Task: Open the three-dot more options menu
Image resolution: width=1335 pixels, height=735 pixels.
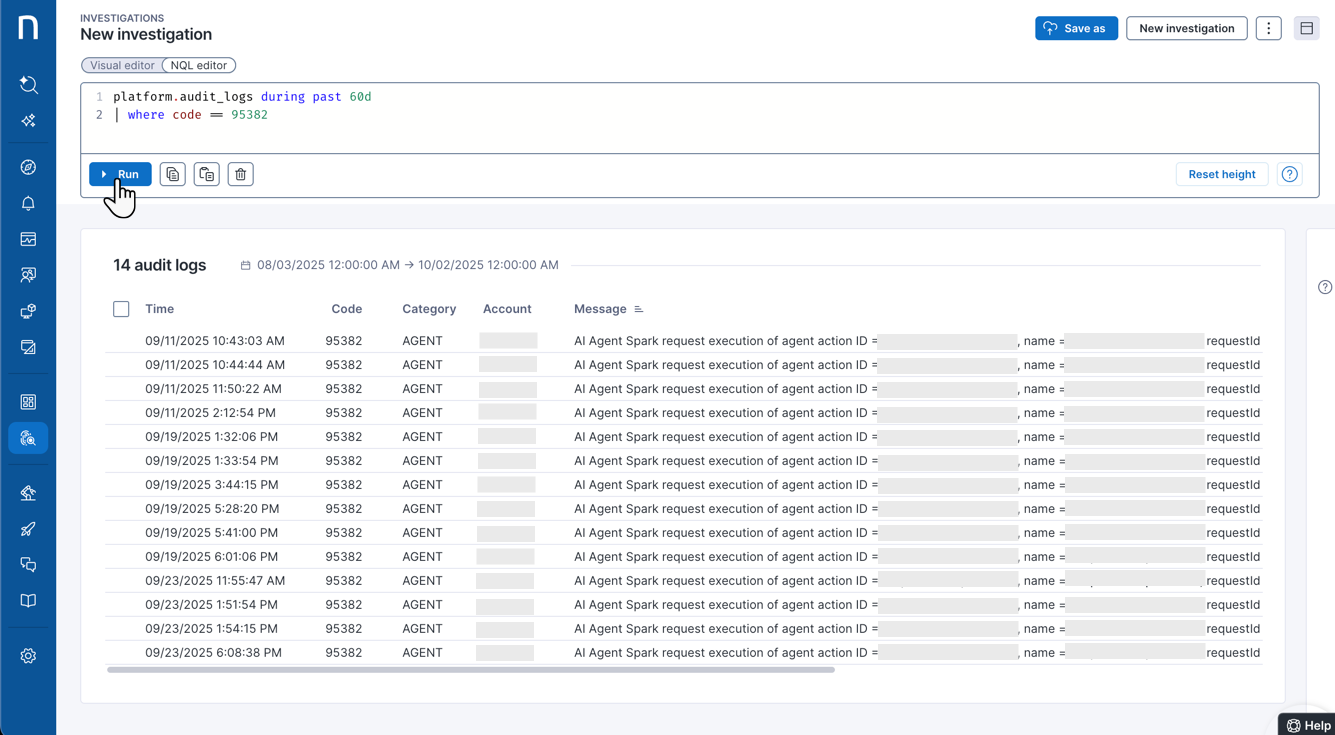Action: tap(1269, 28)
